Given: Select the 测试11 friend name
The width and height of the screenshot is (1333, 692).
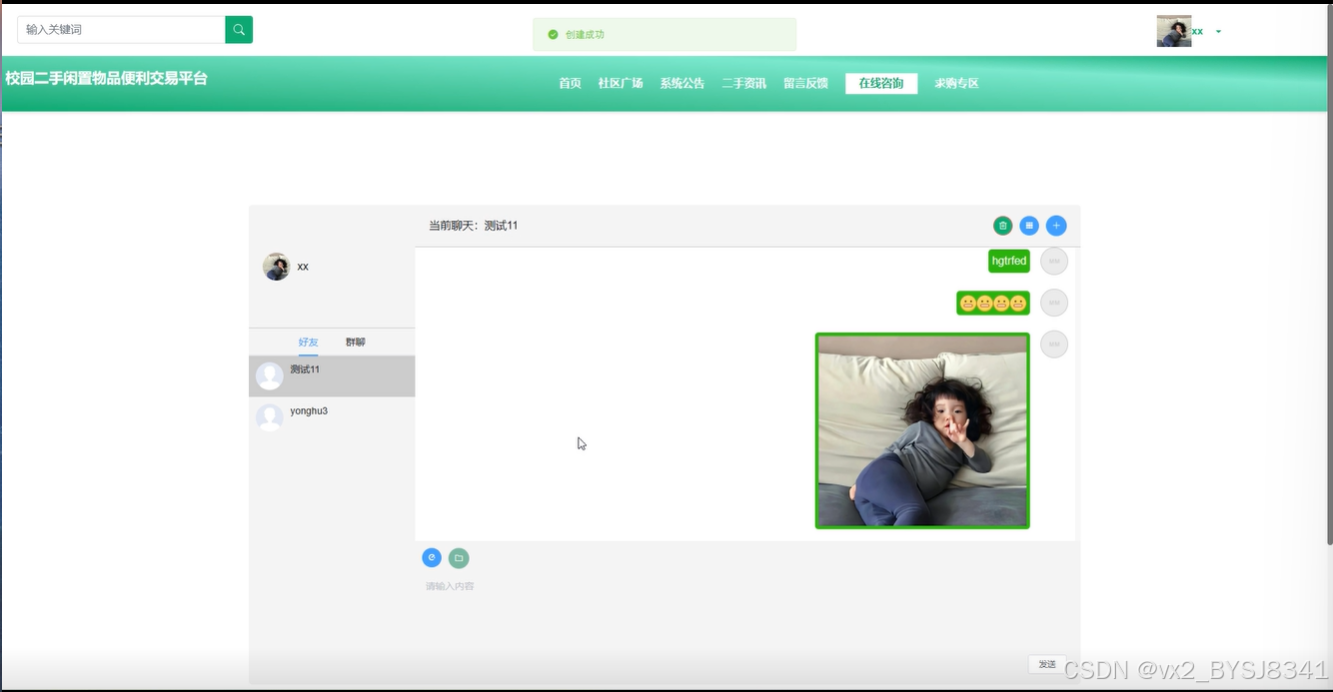Looking at the screenshot, I should [x=305, y=370].
